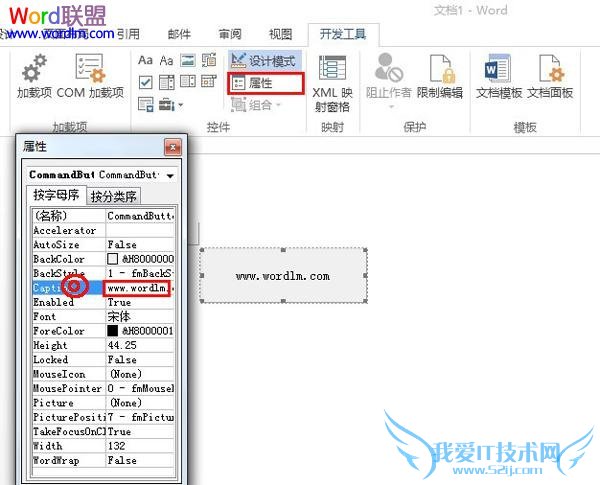Open 文档模板 Document Template
600x485 pixels.
[499, 76]
